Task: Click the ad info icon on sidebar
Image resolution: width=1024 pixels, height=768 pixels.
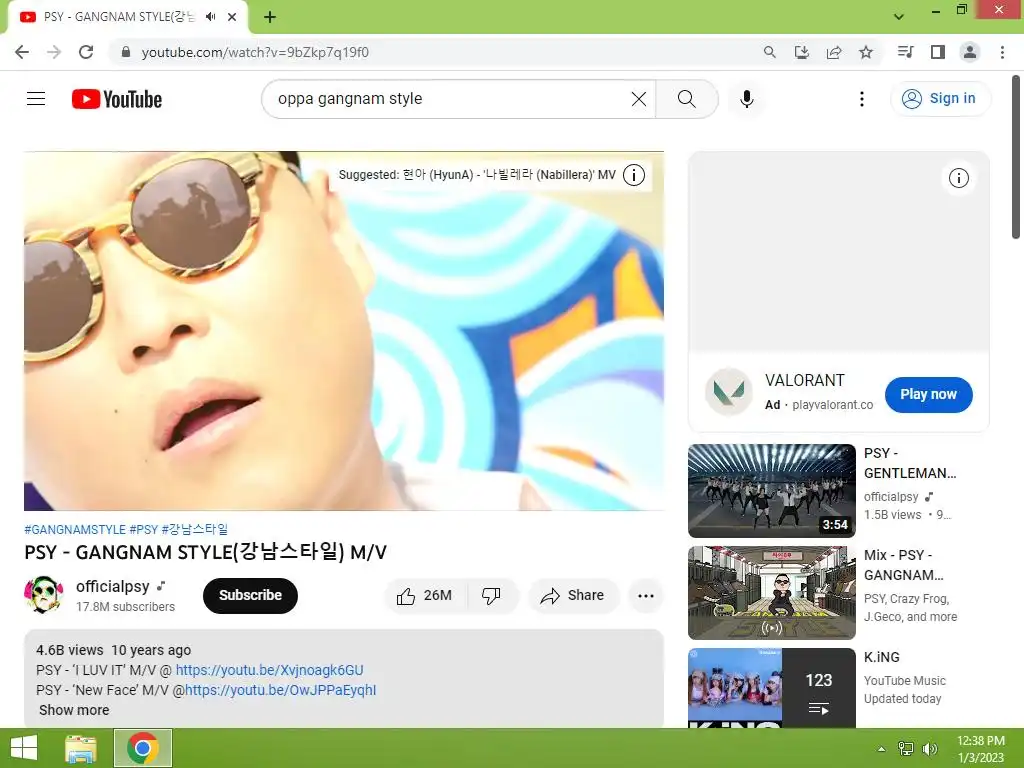Action: 958,178
